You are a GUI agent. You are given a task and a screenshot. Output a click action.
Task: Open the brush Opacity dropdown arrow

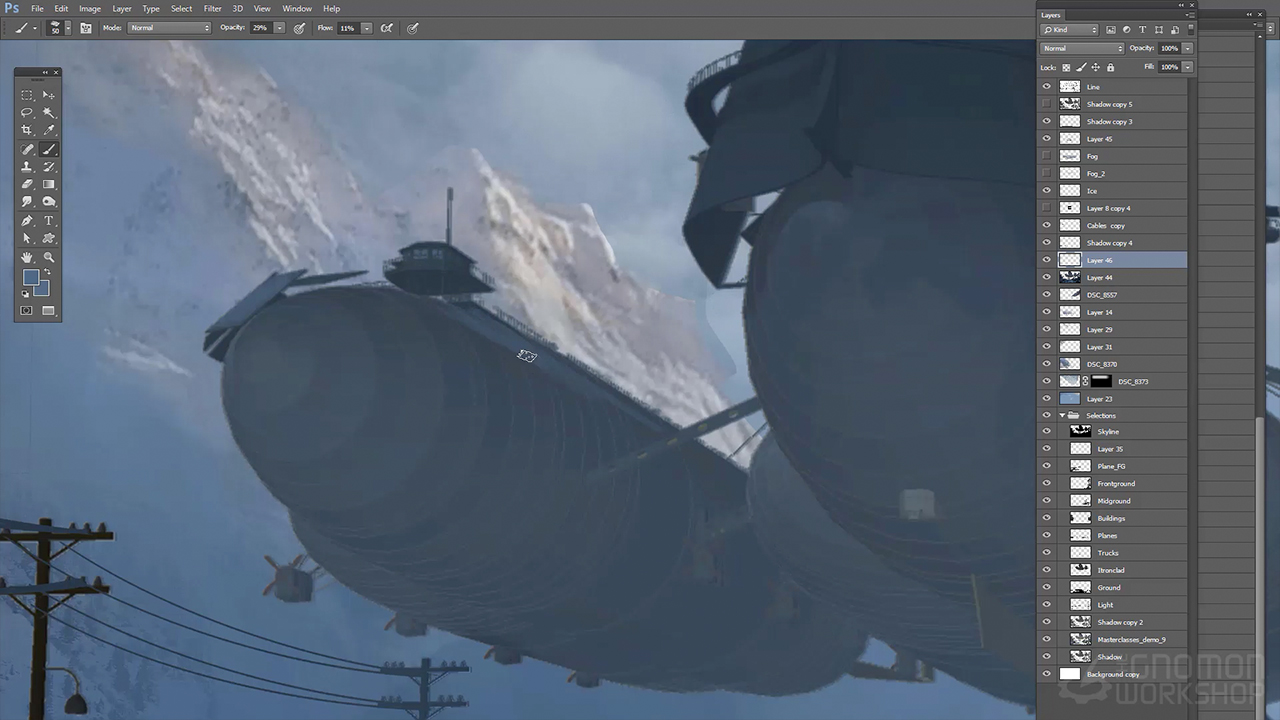tap(279, 28)
